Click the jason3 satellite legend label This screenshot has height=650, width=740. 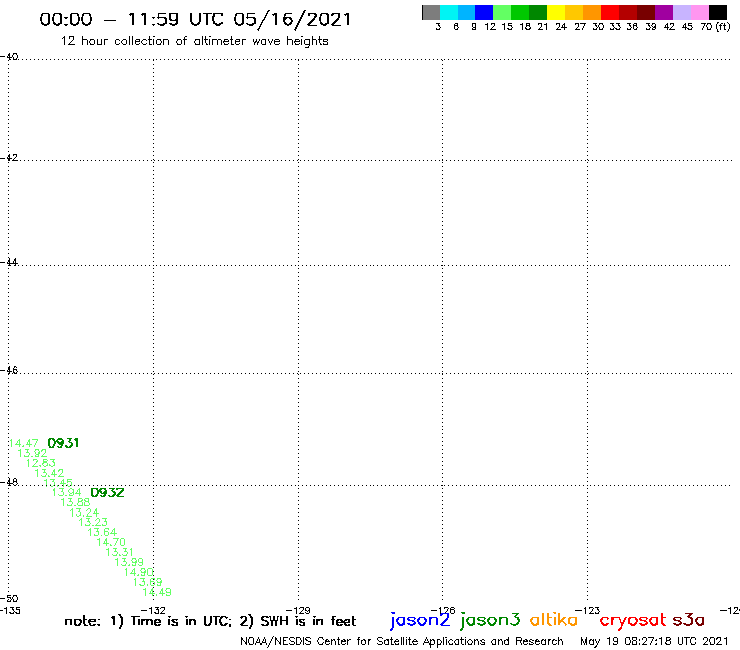[x=490, y=620]
